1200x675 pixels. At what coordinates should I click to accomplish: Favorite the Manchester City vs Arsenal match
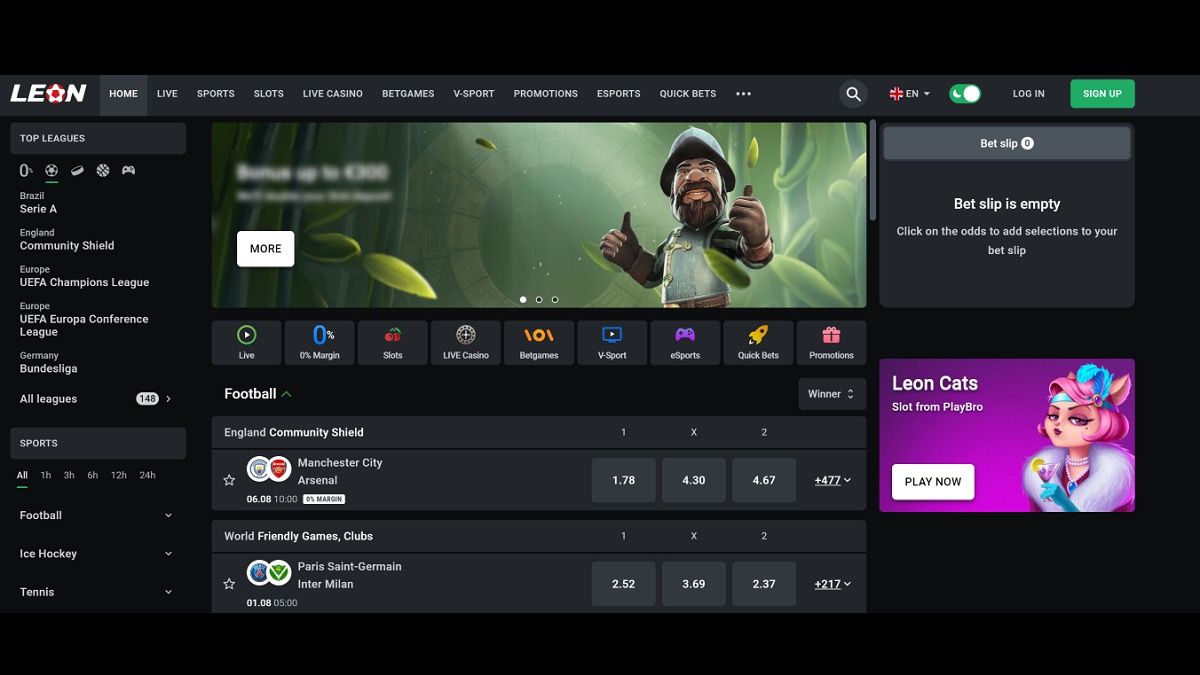click(x=229, y=480)
